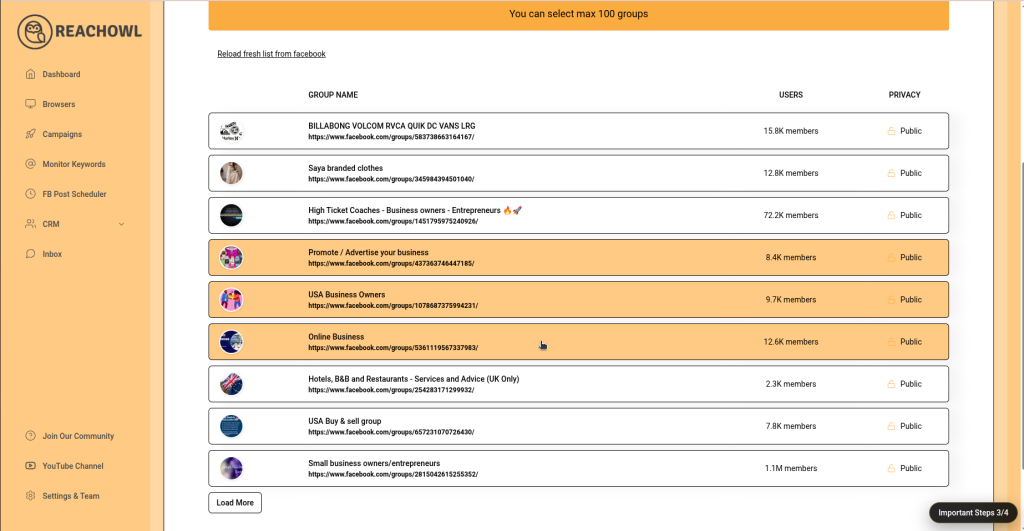Click the Campaigns rocket icon

[31, 134]
